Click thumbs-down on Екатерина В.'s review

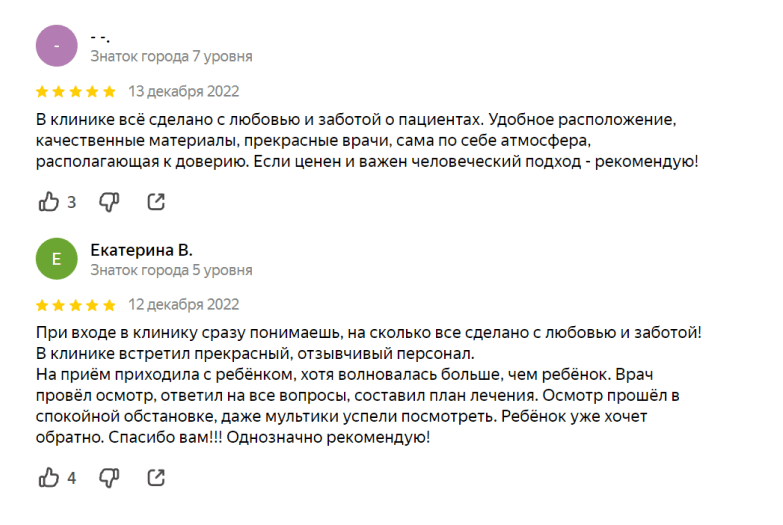(x=109, y=478)
